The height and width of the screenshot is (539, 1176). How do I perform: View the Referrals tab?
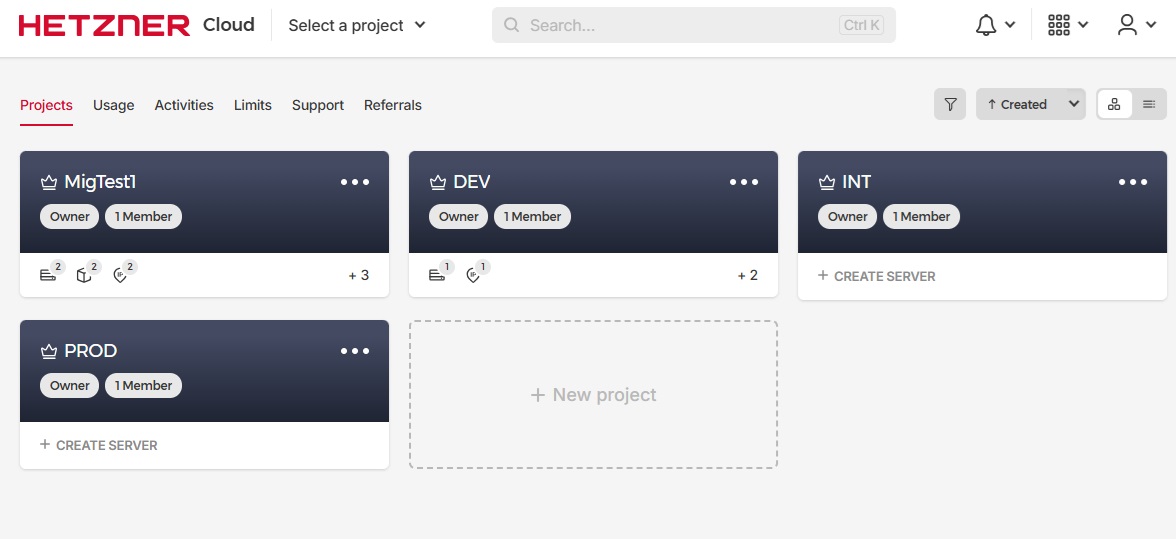click(x=393, y=105)
